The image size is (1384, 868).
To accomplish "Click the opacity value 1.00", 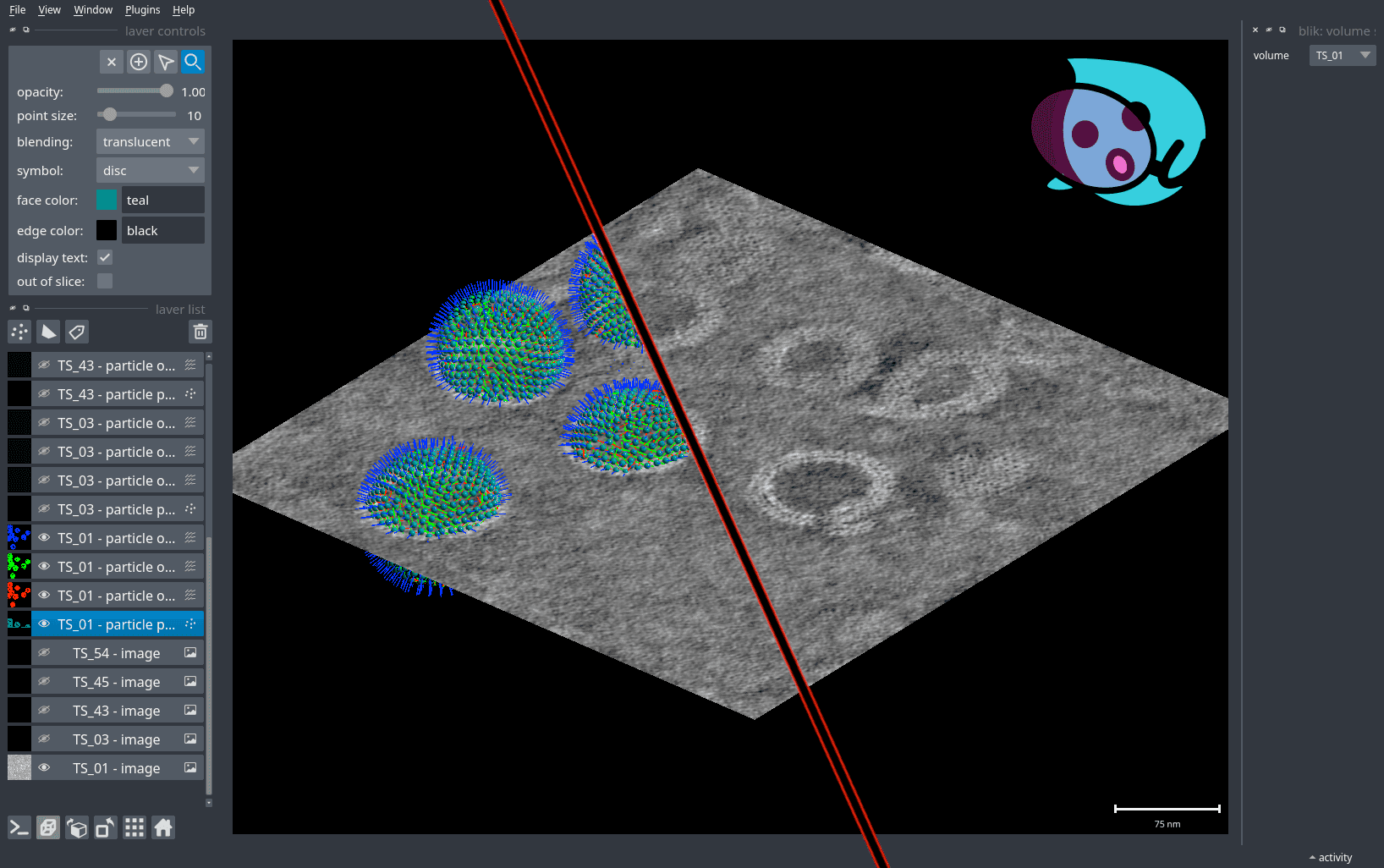I will coord(193,91).
